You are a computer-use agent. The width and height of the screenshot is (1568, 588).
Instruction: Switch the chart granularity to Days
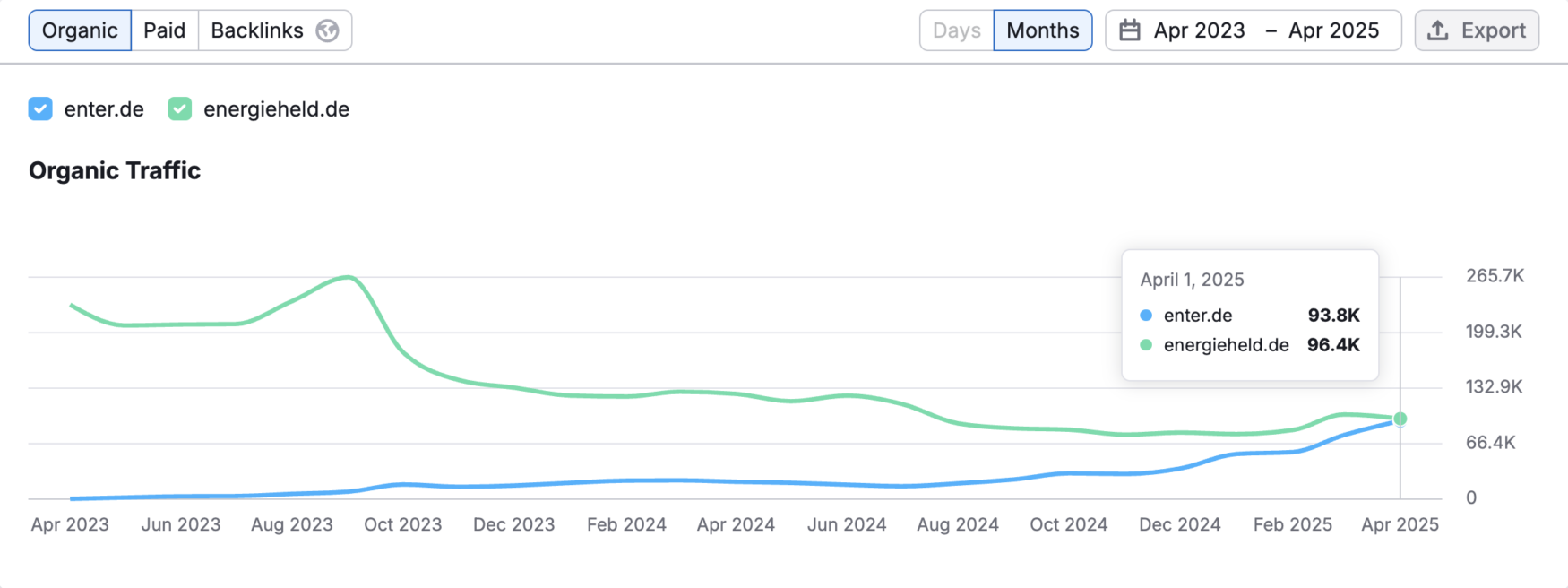coord(956,30)
